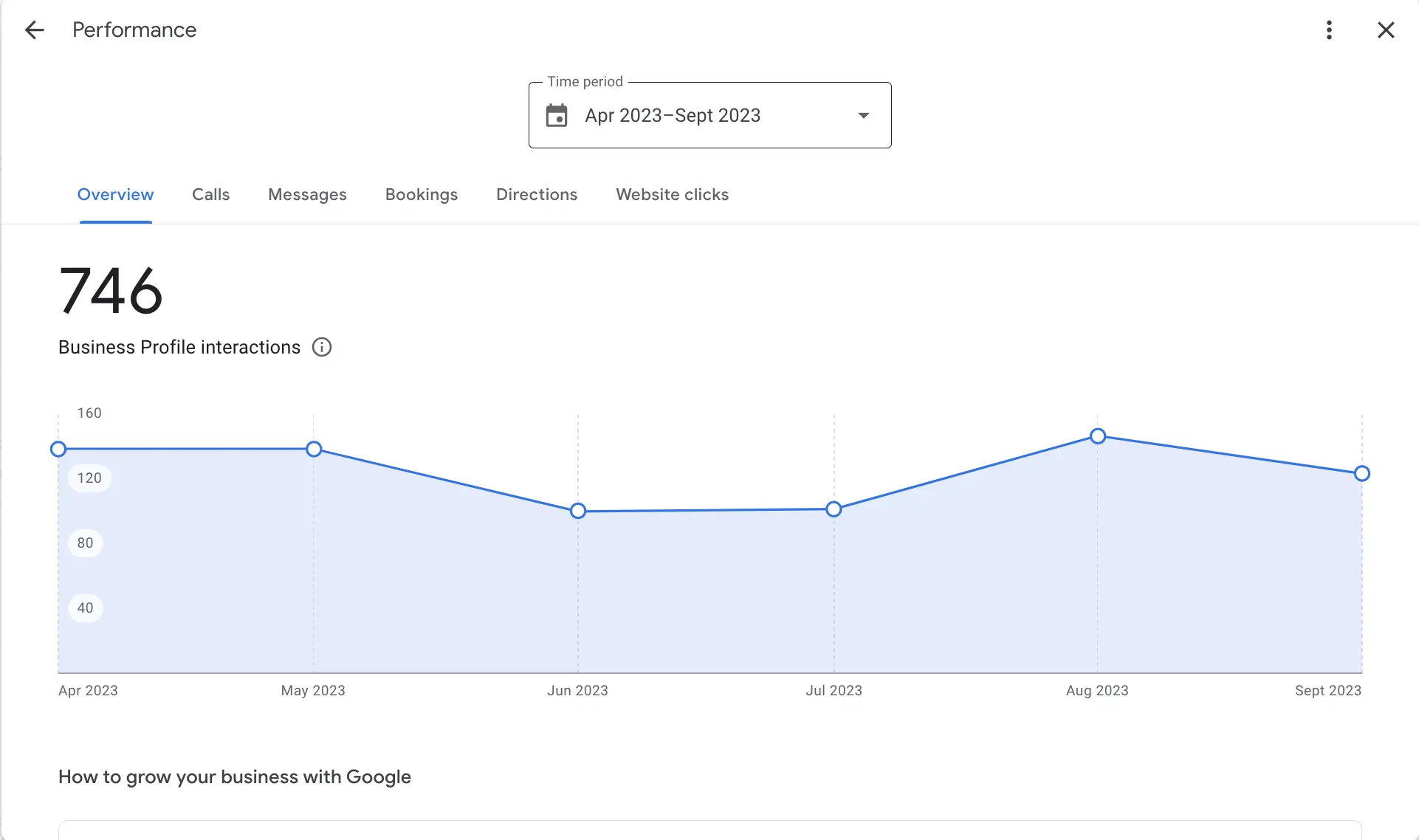This screenshot has height=840, width=1419.
Task: Click the Business Profile interactions label
Action: [x=179, y=348]
